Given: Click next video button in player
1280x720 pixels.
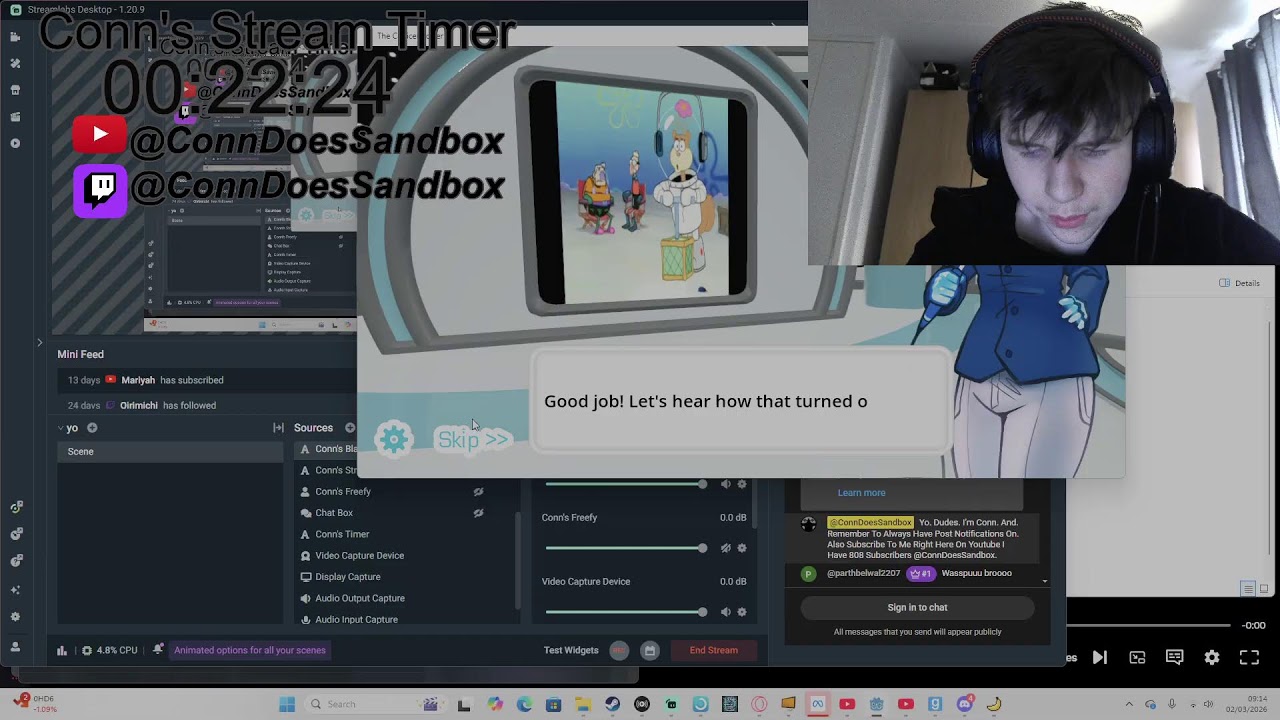Looking at the screenshot, I should point(1099,657).
